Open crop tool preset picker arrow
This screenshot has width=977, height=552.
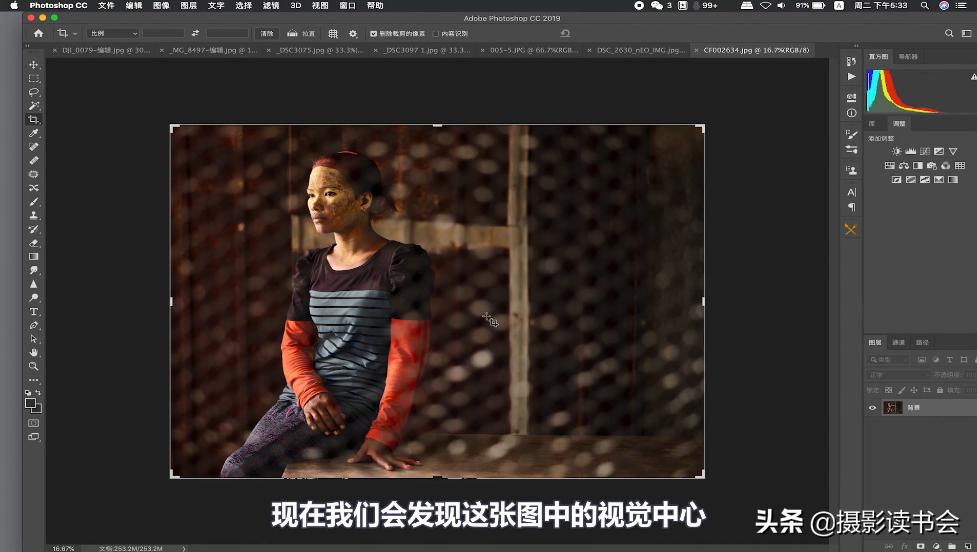point(75,34)
